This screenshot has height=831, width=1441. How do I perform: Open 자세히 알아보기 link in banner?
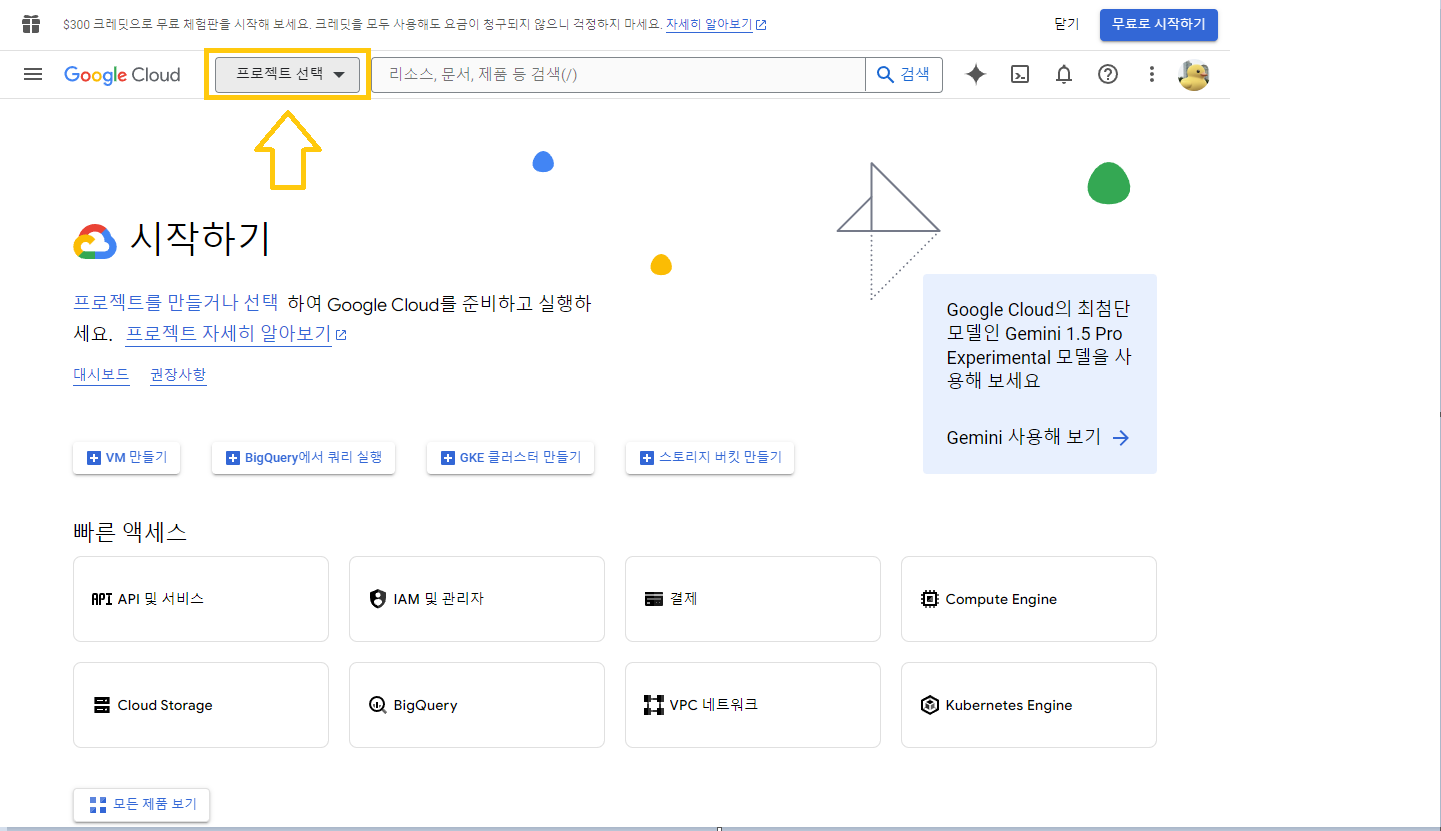click(716, 24)
